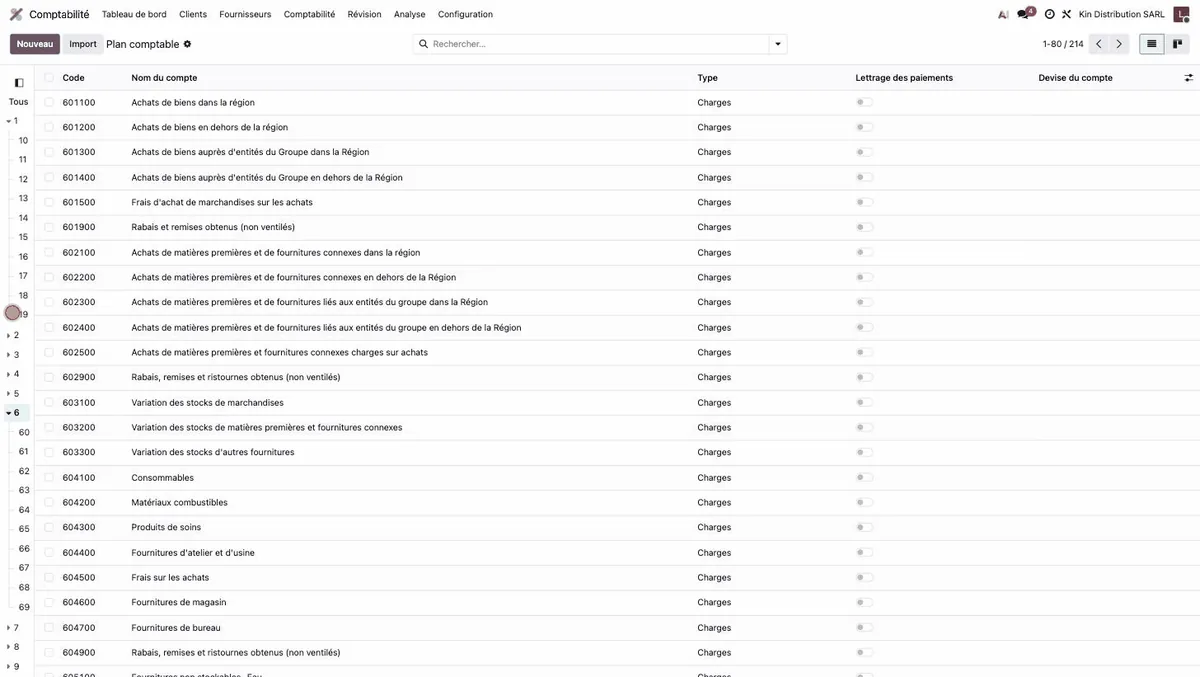Viewport: 1200px width, 677px height.
Task: Expand account group 9 in tree
Action: tap(9, 667)
